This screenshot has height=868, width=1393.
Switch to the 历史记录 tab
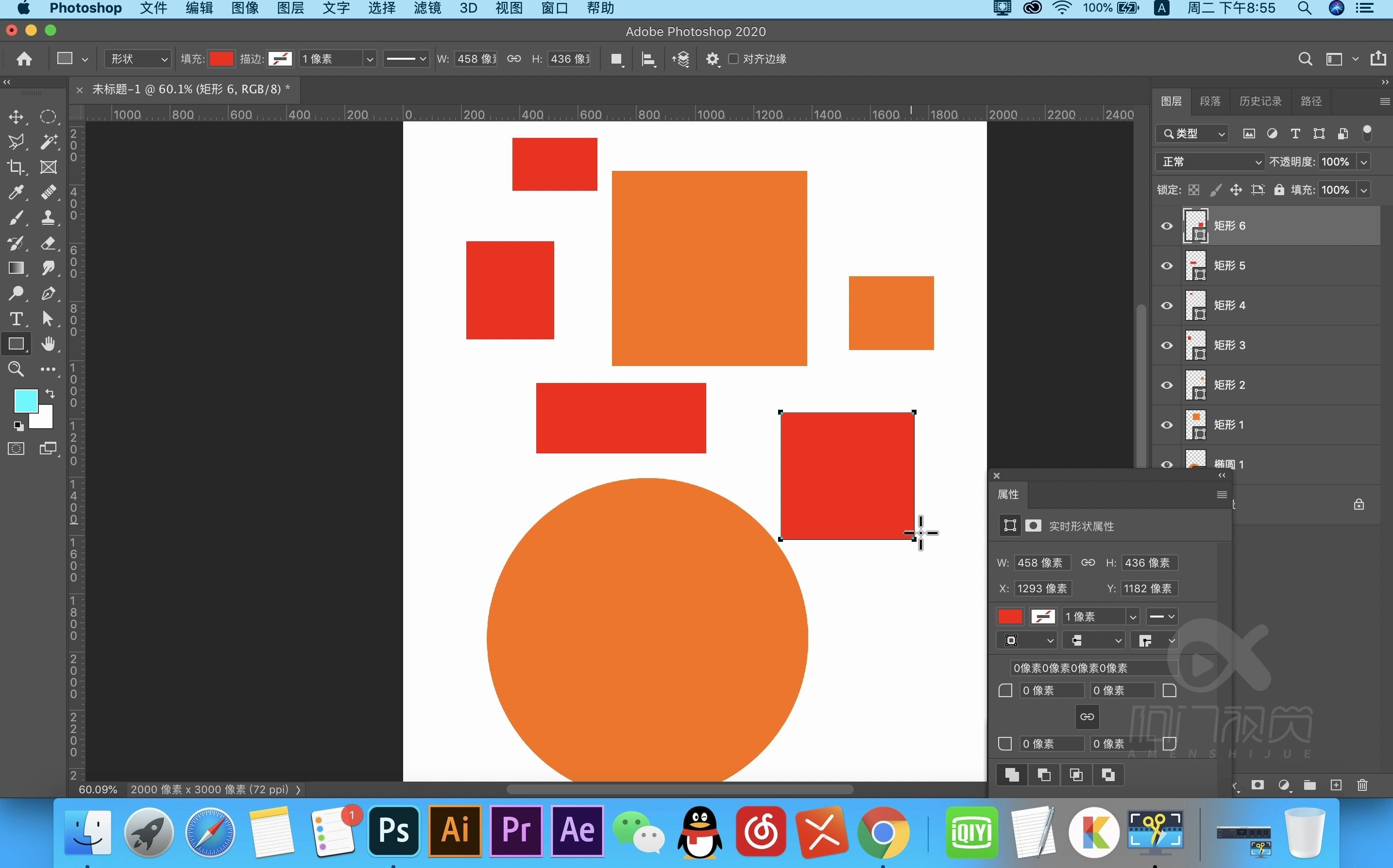point(1260,101)
